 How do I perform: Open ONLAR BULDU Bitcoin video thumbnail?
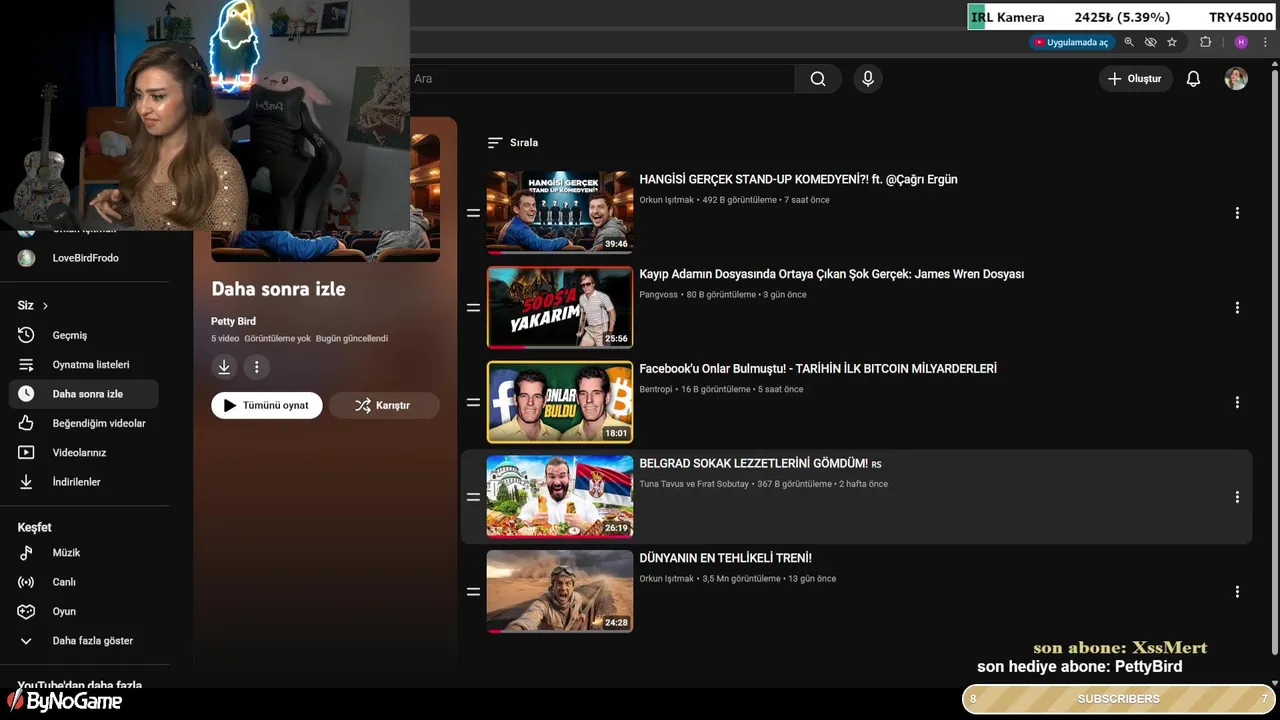(560, 402)
